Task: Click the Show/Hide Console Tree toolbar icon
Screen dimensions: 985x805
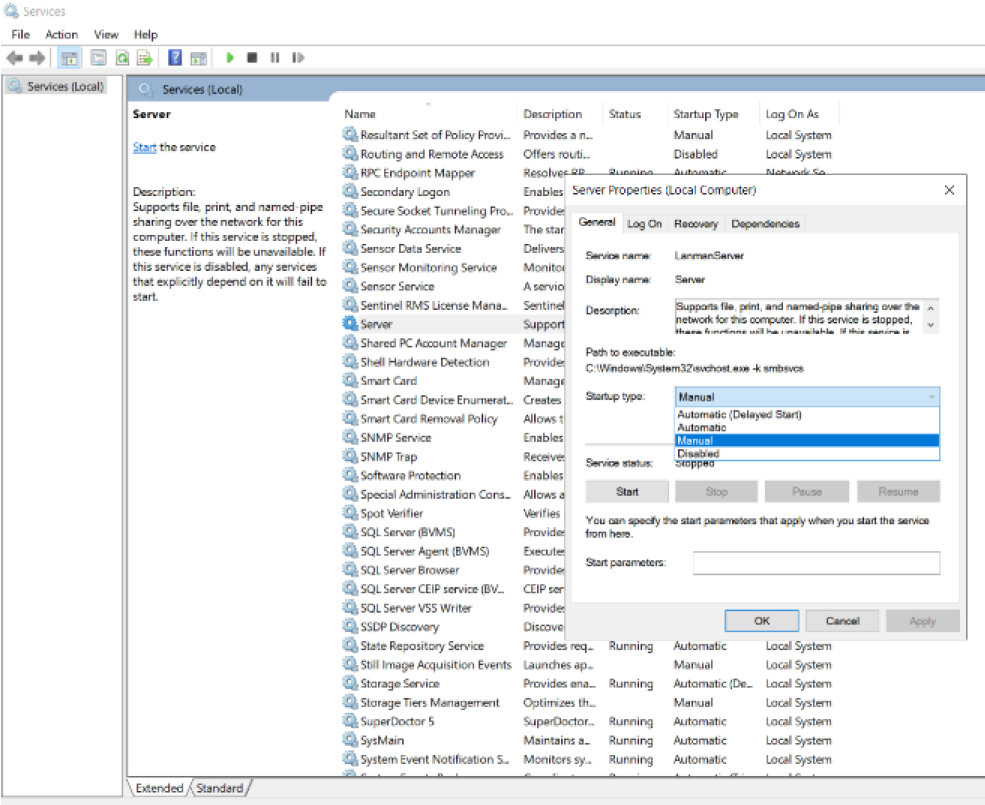Action: click(70, 58)
